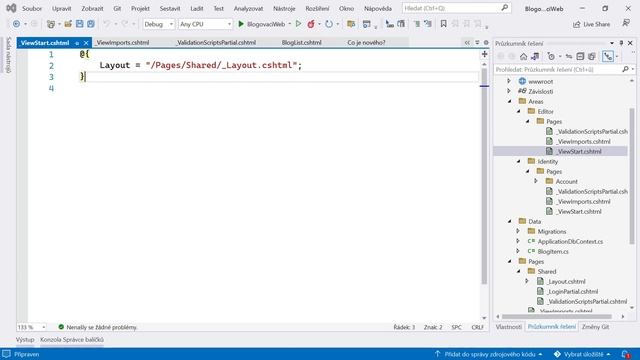Viewport: 640px width, 360px height.
Task: Toggle Show All Files in Solution Explorer
Action: click(x=591, y=56)
